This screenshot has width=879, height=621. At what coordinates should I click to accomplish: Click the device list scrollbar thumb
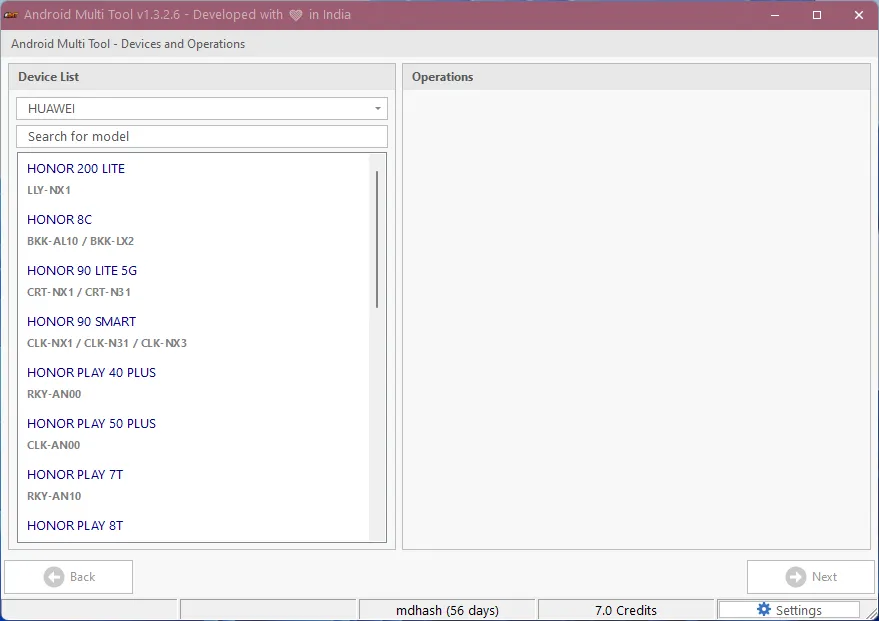click(377, 239)
